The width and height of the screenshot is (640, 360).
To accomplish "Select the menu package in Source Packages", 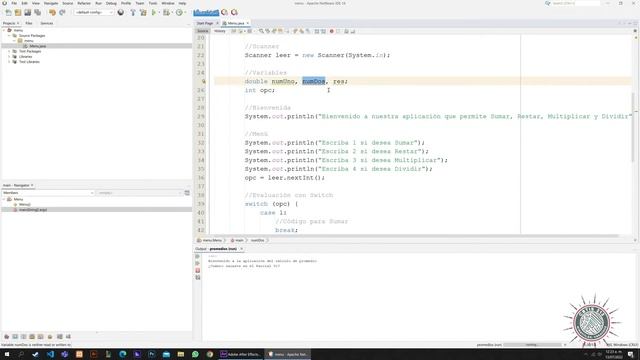I will click(x=29, y=41).
